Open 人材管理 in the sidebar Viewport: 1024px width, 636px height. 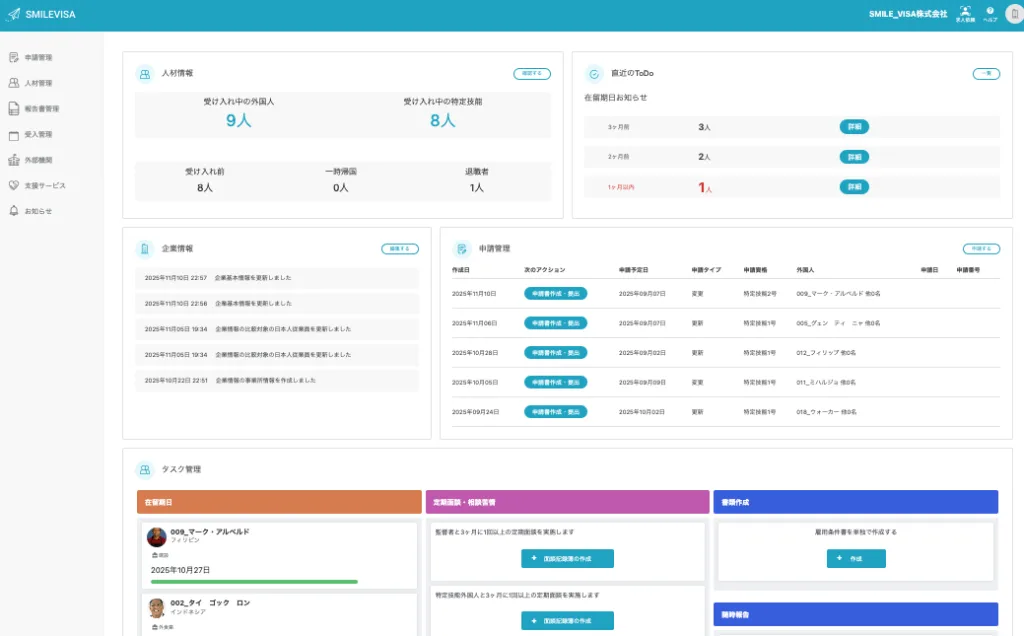coord(38,83)
